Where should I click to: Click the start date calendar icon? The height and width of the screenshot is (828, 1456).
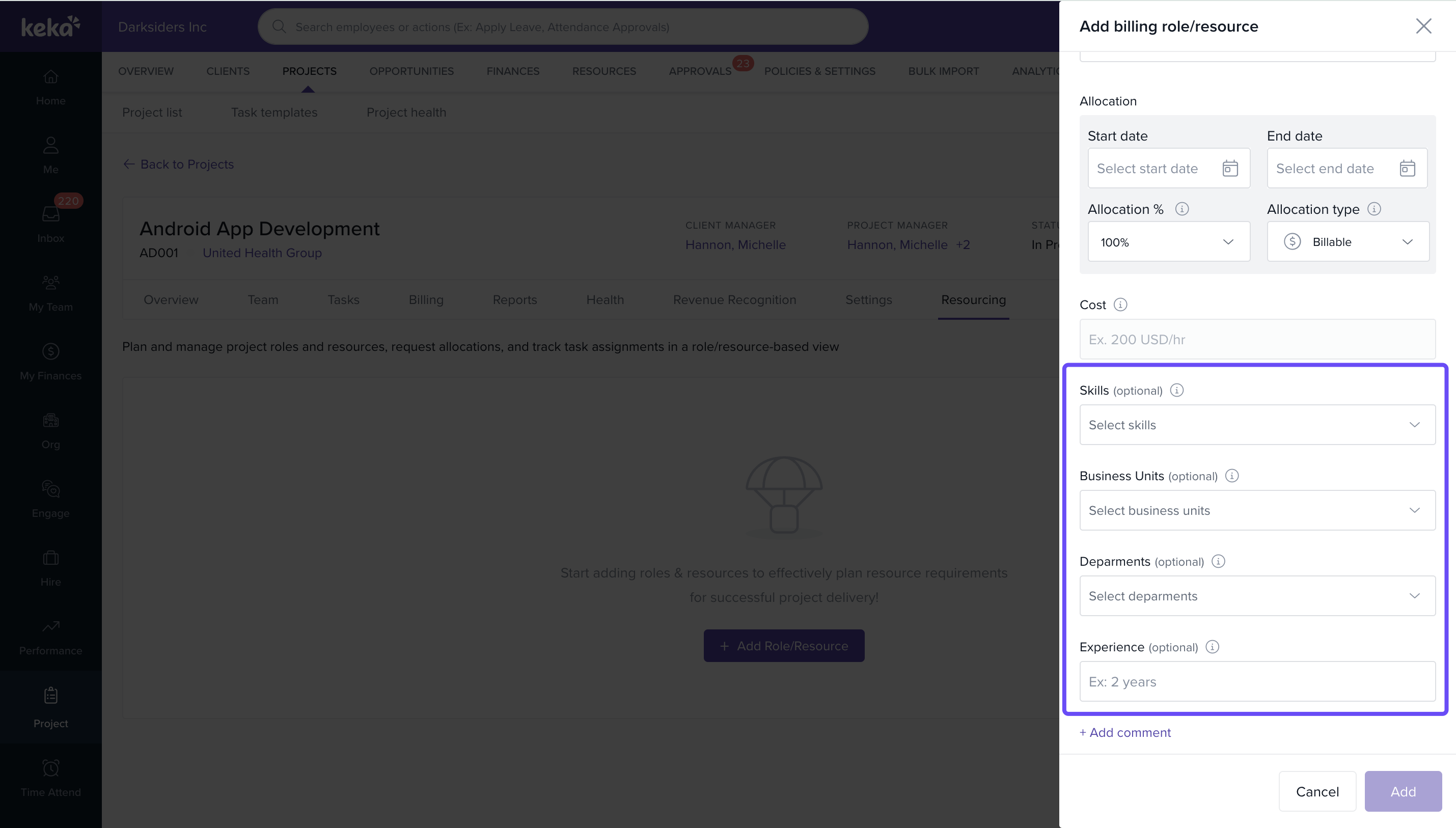1230,169
